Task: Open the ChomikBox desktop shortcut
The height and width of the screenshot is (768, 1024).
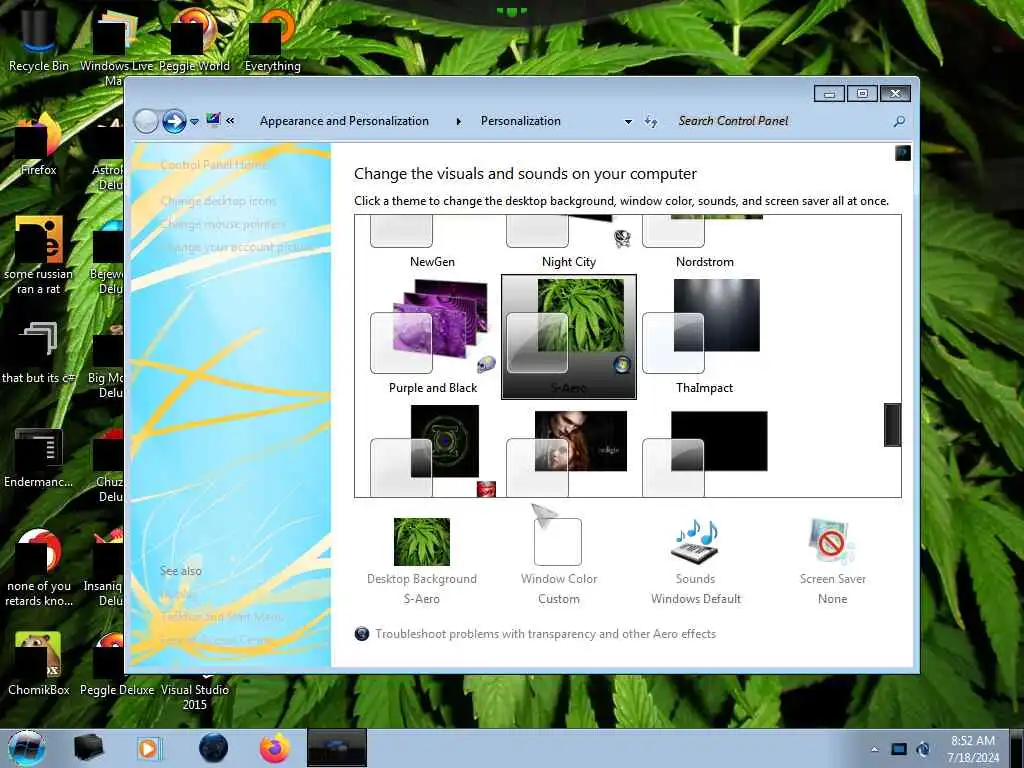Action: coord(39,663)
